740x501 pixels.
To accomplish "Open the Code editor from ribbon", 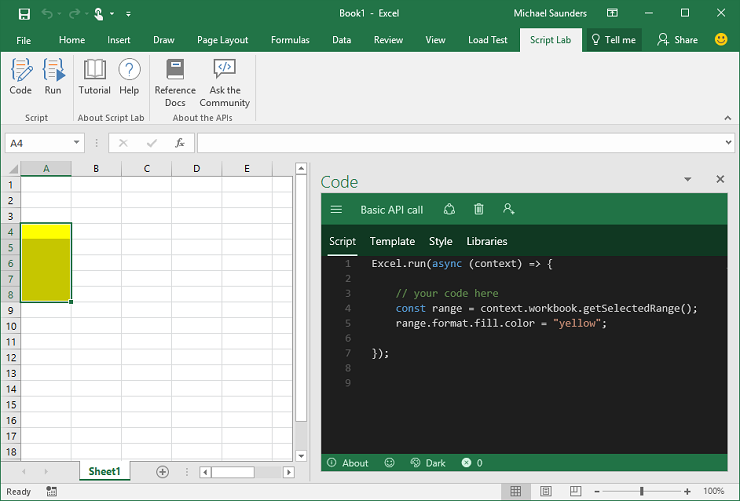I will [x=21, y=77].
